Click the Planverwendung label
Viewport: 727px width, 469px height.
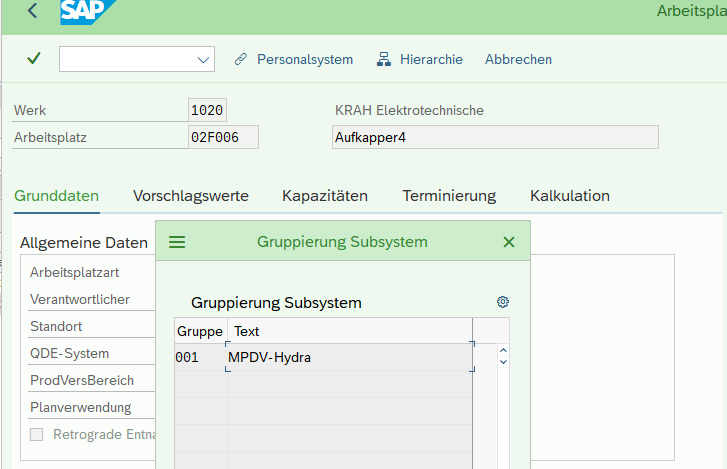point(81,407)
